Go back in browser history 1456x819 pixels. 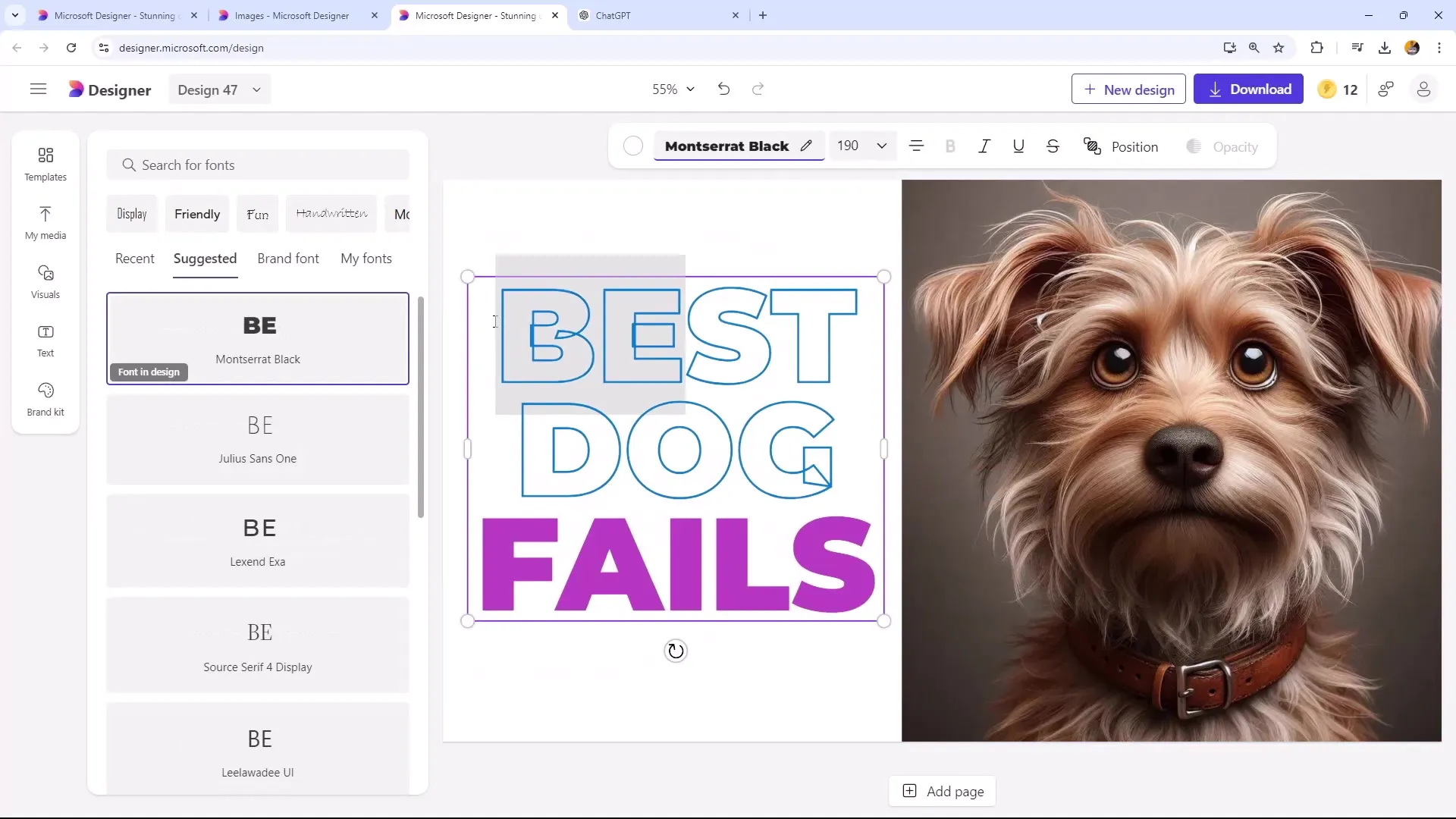pyautogui.click(x=17, y=48)
